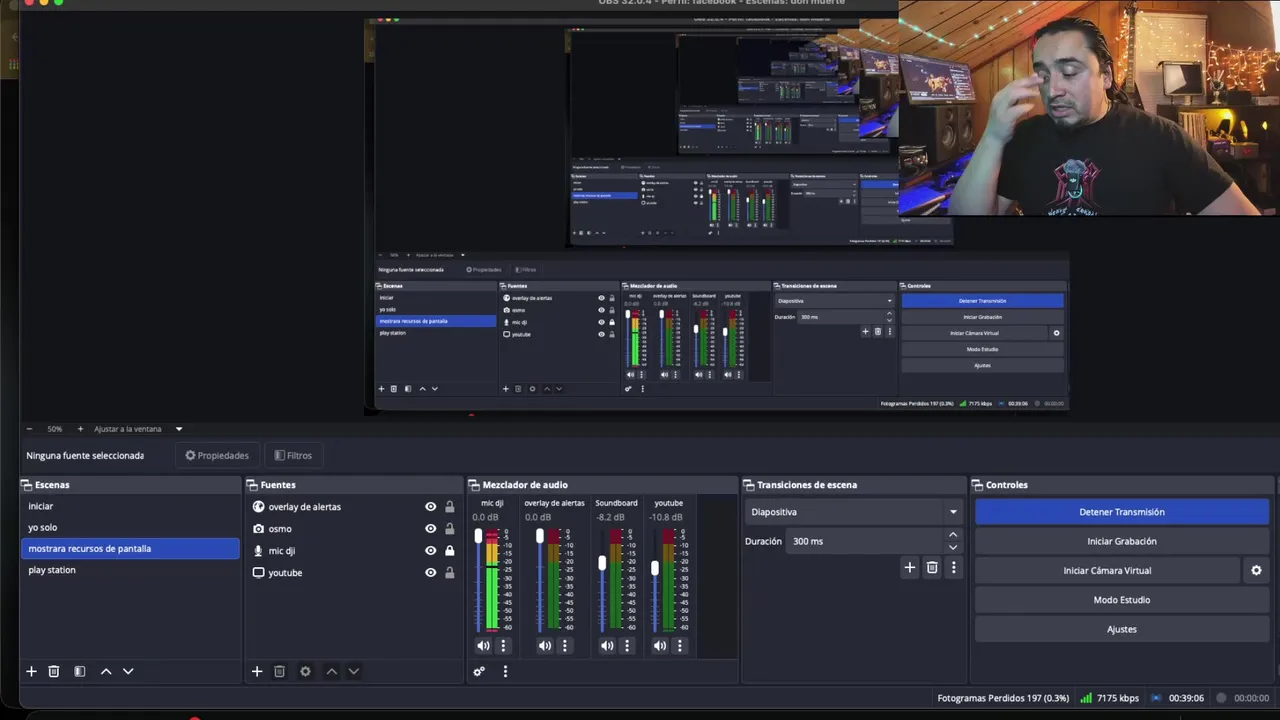
Task: Select the osmo source row
Action: point(353,529)
